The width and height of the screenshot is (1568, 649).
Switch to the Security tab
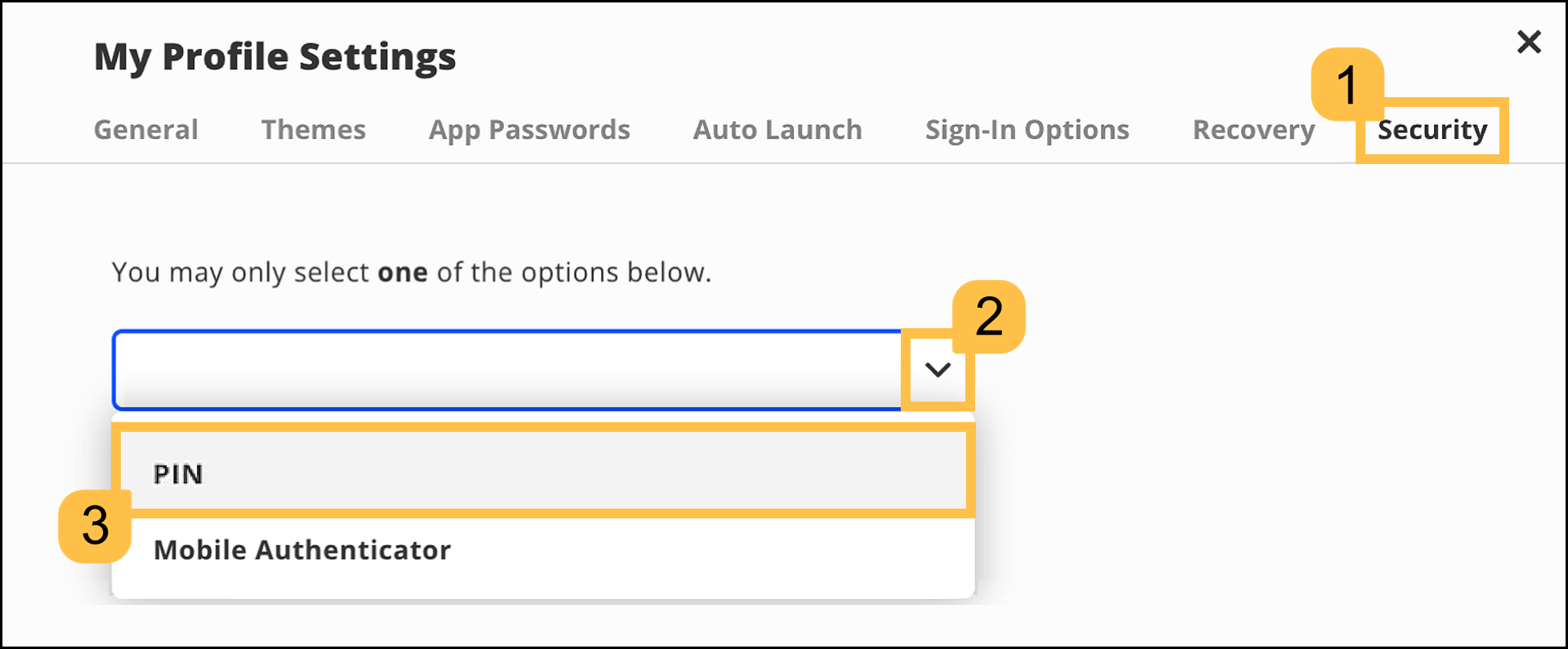pyautogui.click(x=1432, y=130)
